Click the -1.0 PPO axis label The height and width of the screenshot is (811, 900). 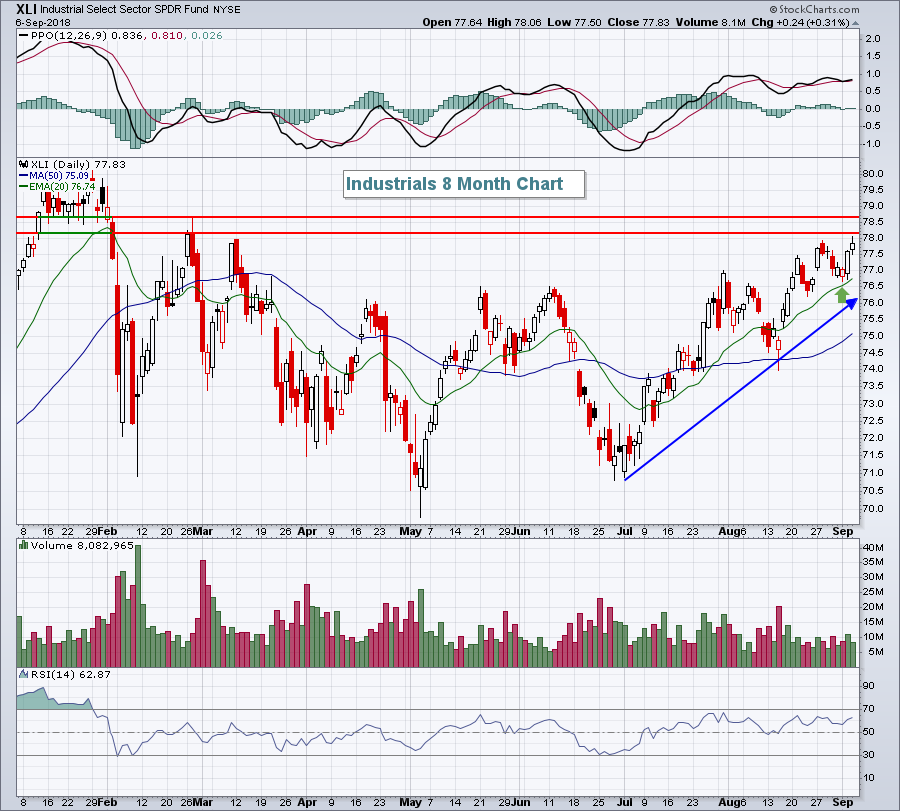pos(871,143)
